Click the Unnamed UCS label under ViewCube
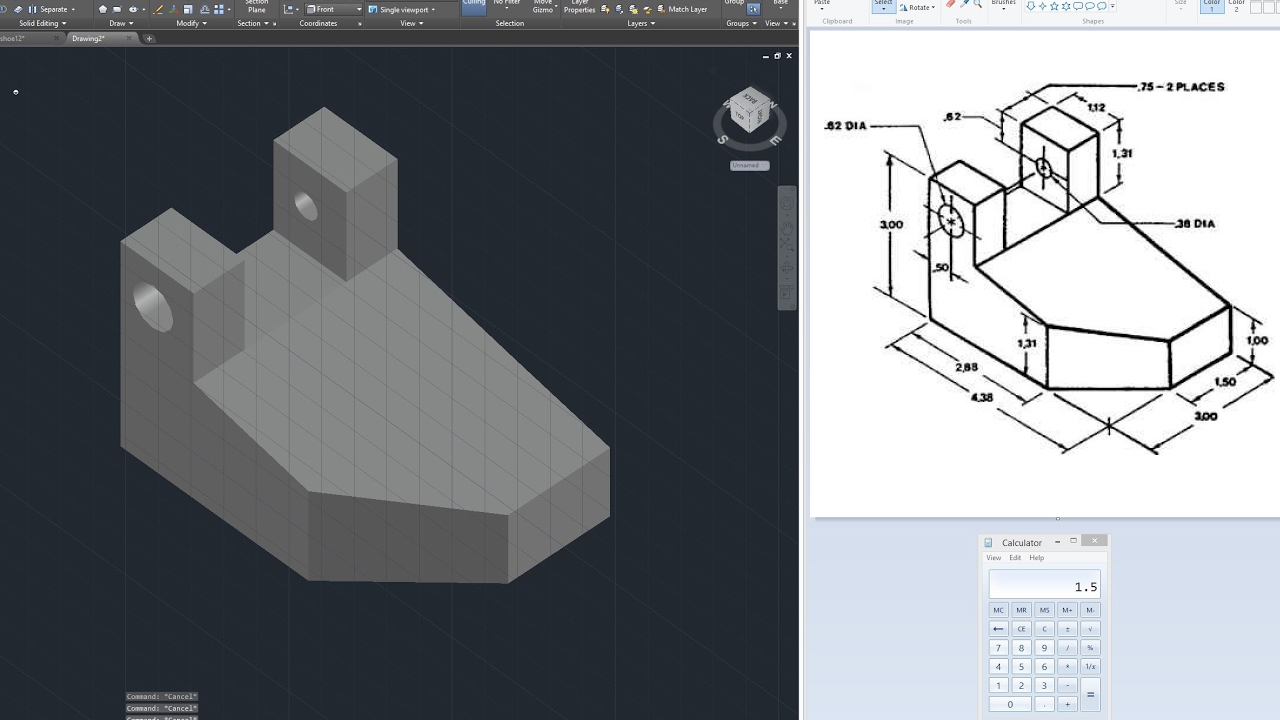This screenshot has height=720, width=1280. click(x=749, y=165)
